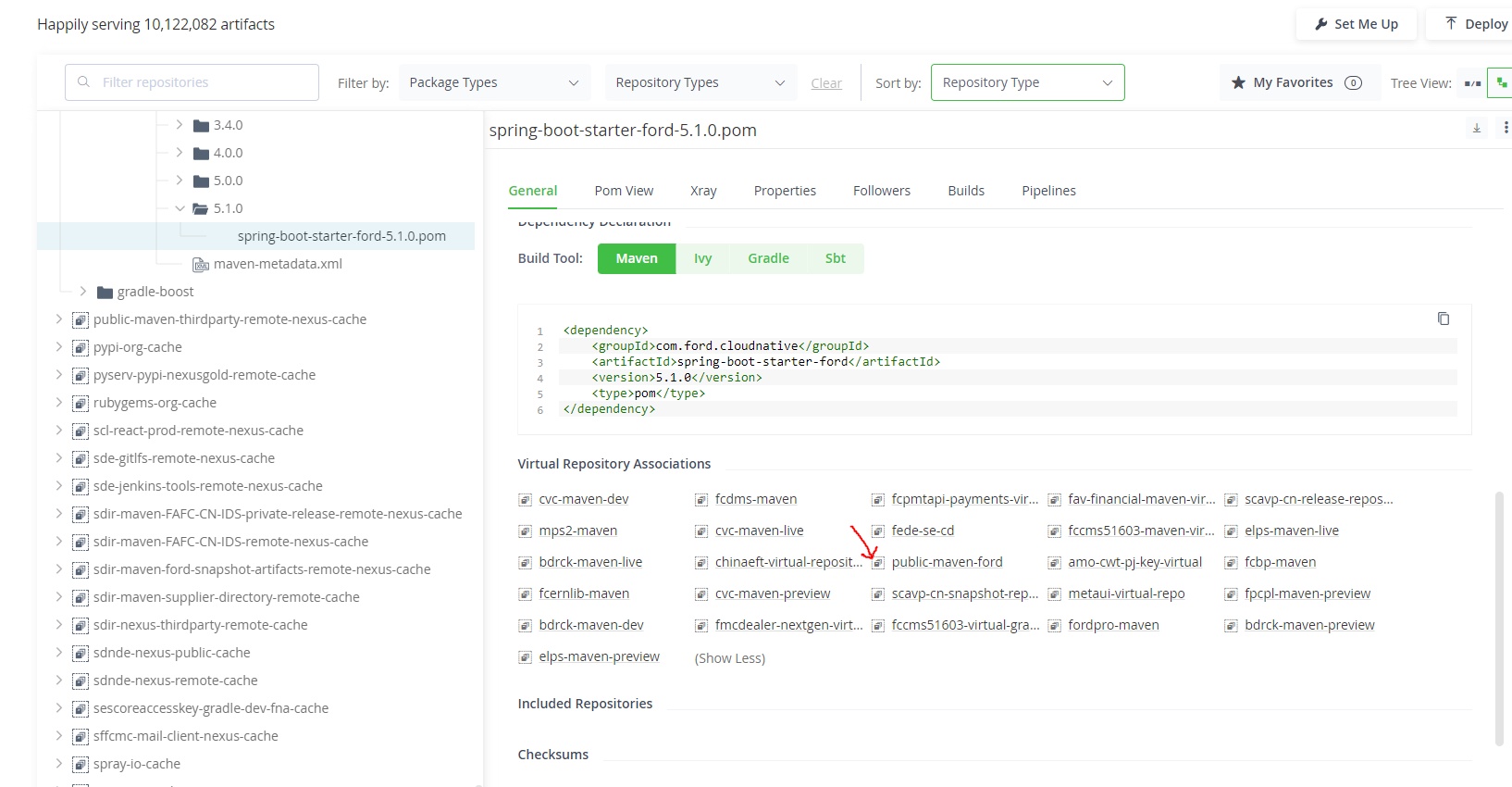The height and width of the screenshot is (787, 1512).
Task: Open the fcernlib-maven repository link
Action: pos(584,593)
